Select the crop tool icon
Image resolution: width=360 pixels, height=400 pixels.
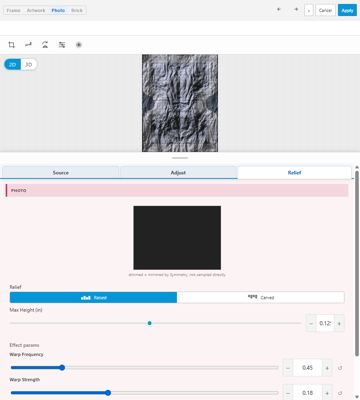[x=12, y=45]
